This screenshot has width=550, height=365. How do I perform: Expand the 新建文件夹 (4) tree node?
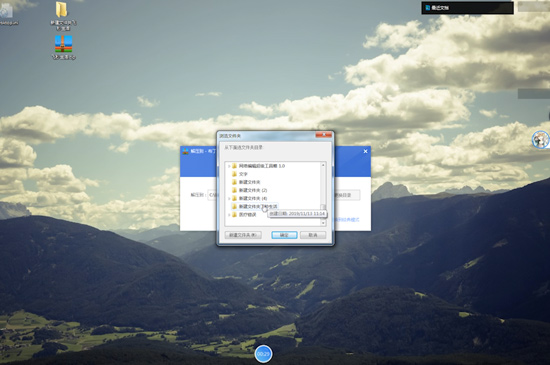[x=229, y=198]
